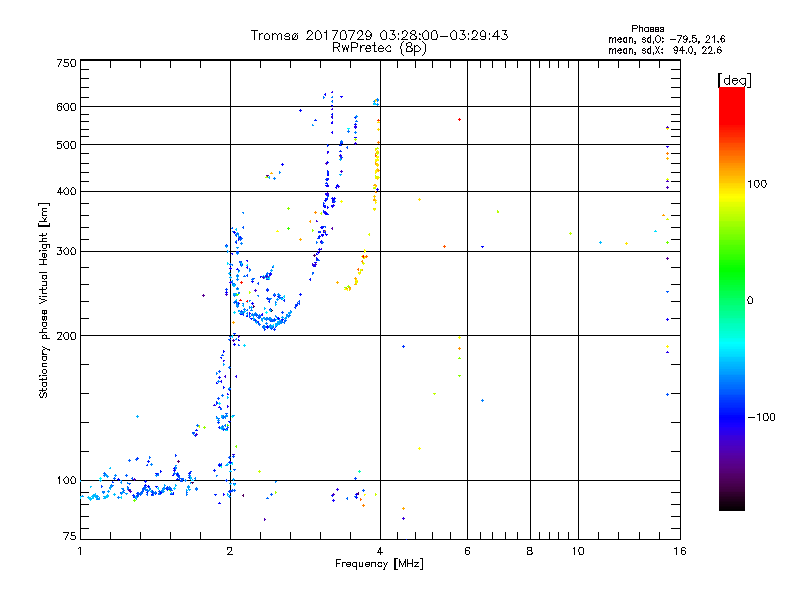The image size is (800, 600).
Task: Click the 2 tick label on frequency axis
Action: [230, 551]
